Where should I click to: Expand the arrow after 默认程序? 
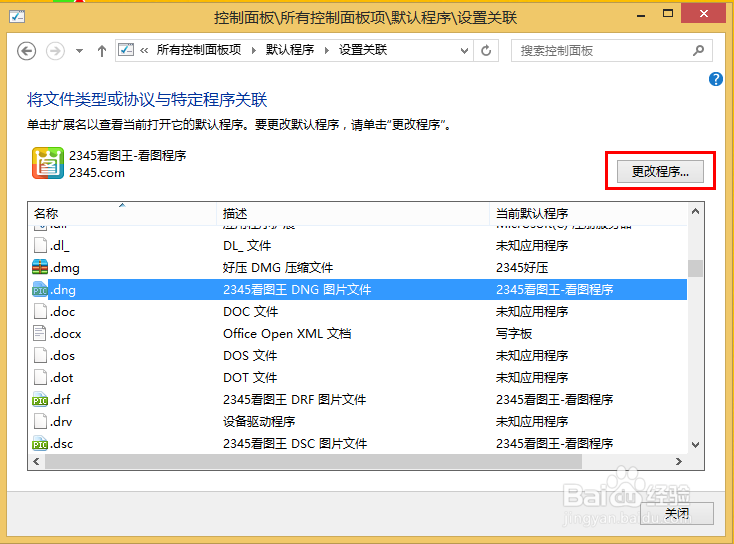click(x=327, y=50)
